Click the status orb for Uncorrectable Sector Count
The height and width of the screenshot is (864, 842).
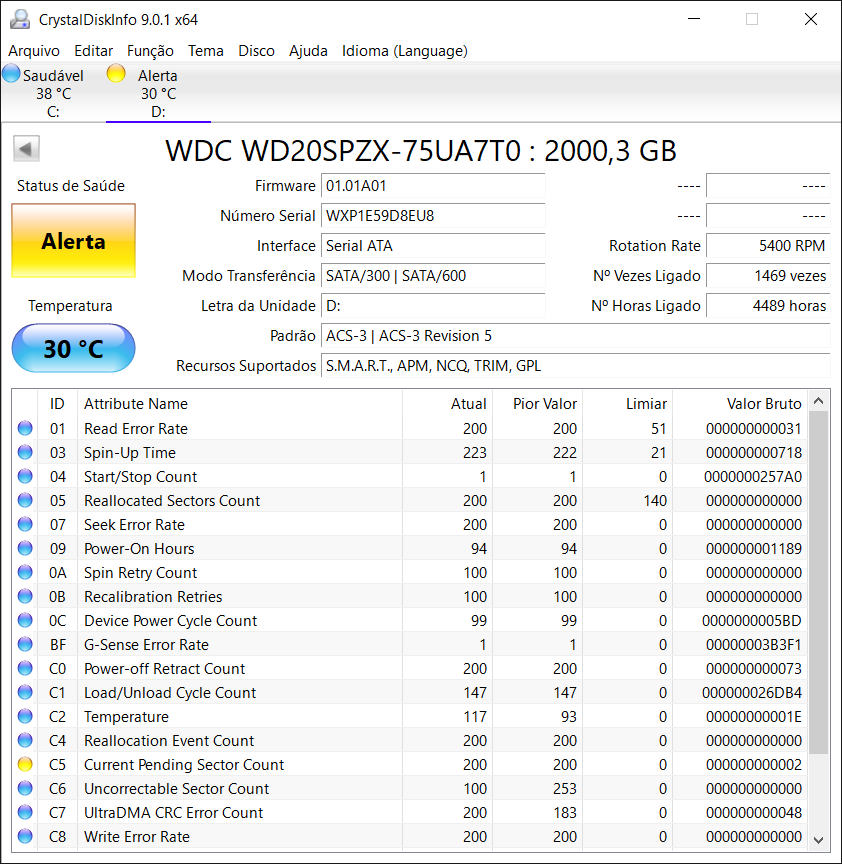coord(25,789)
